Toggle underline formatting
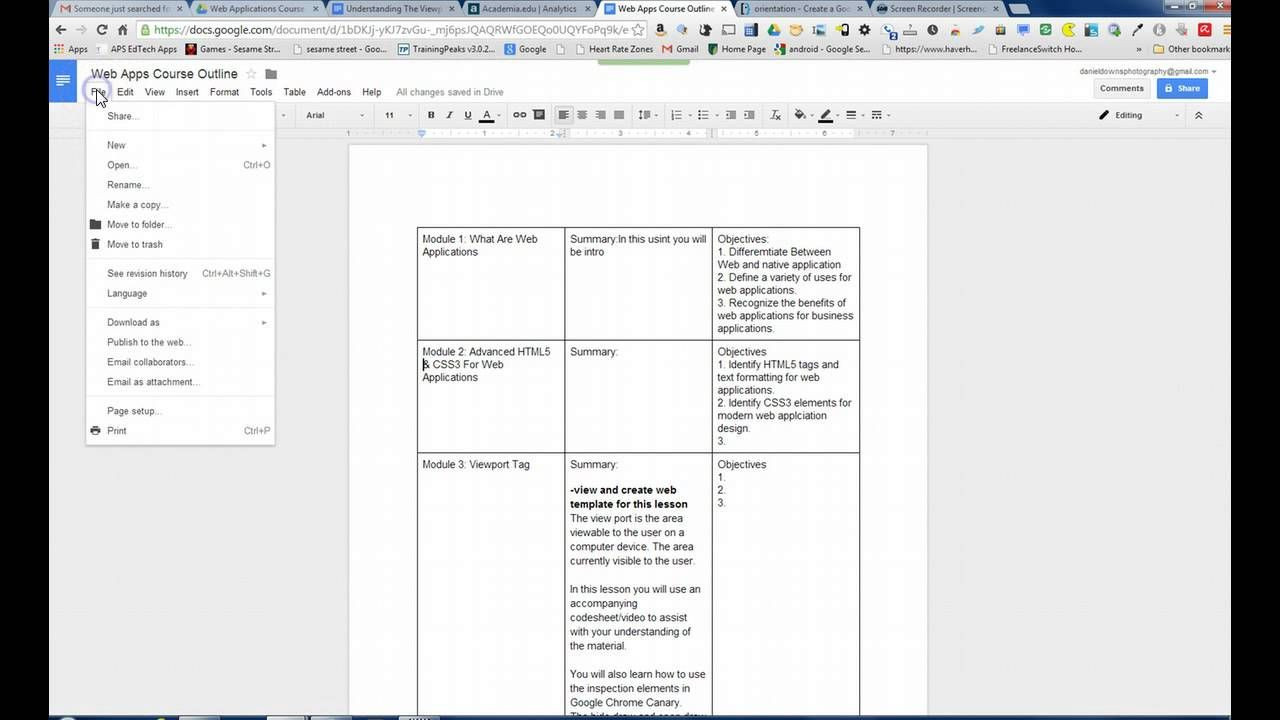The image size is (1280, 720). tap(467, 115)
